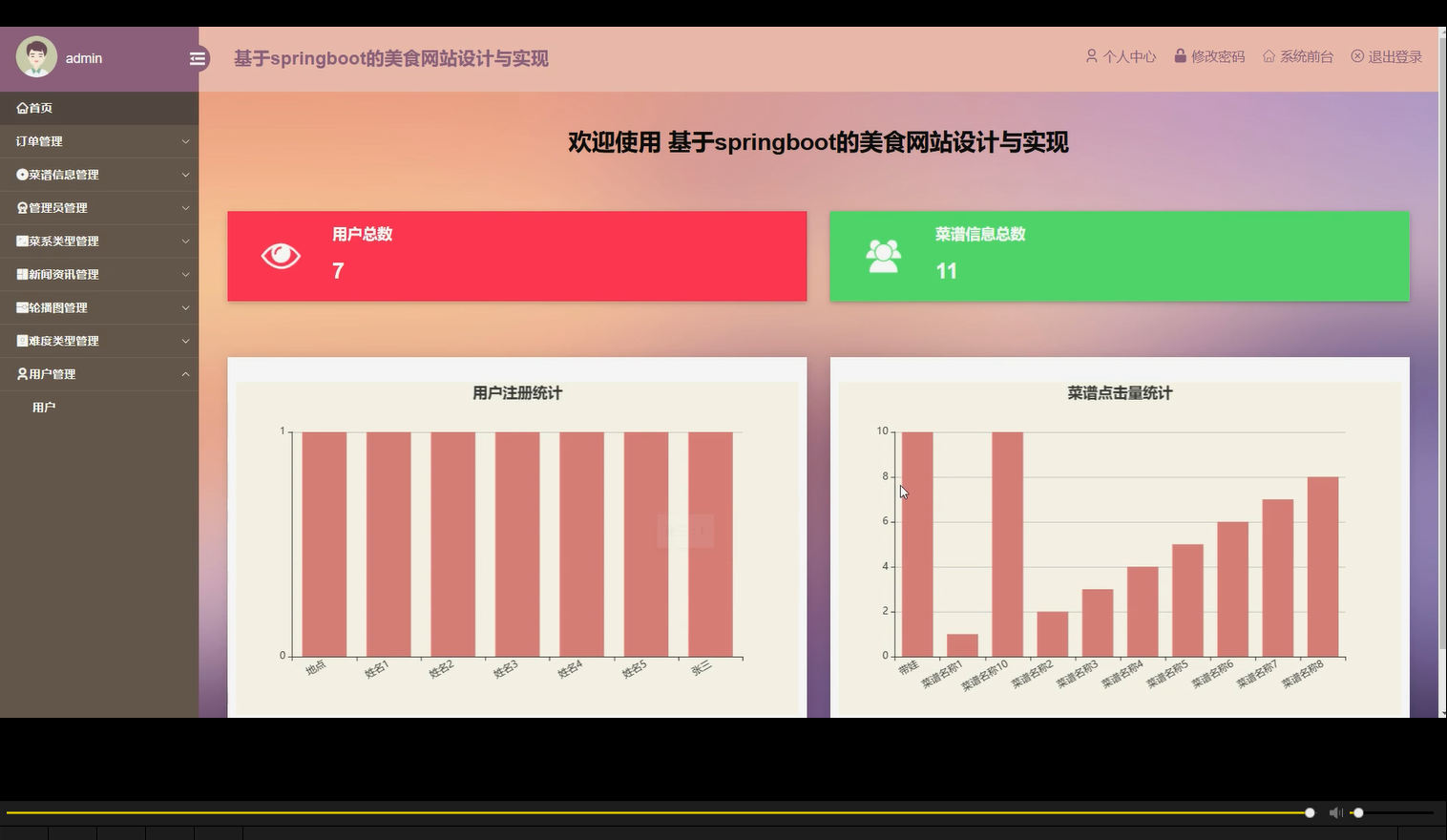Click the home icon beside 首页
1447x840 pixels.
click(22, 108)
